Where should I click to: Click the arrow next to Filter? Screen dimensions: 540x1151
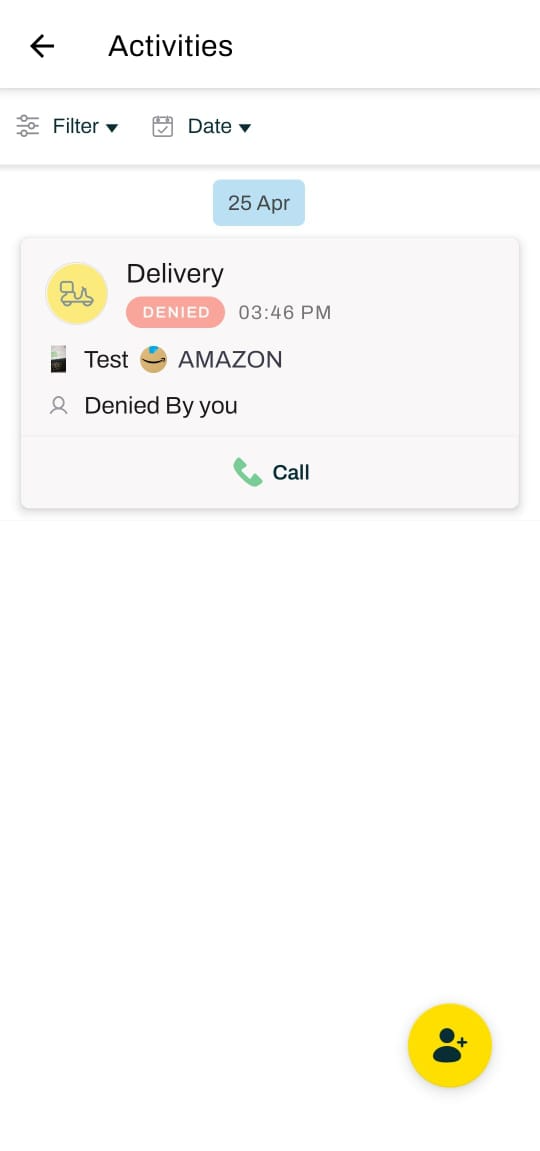(112, 128)
